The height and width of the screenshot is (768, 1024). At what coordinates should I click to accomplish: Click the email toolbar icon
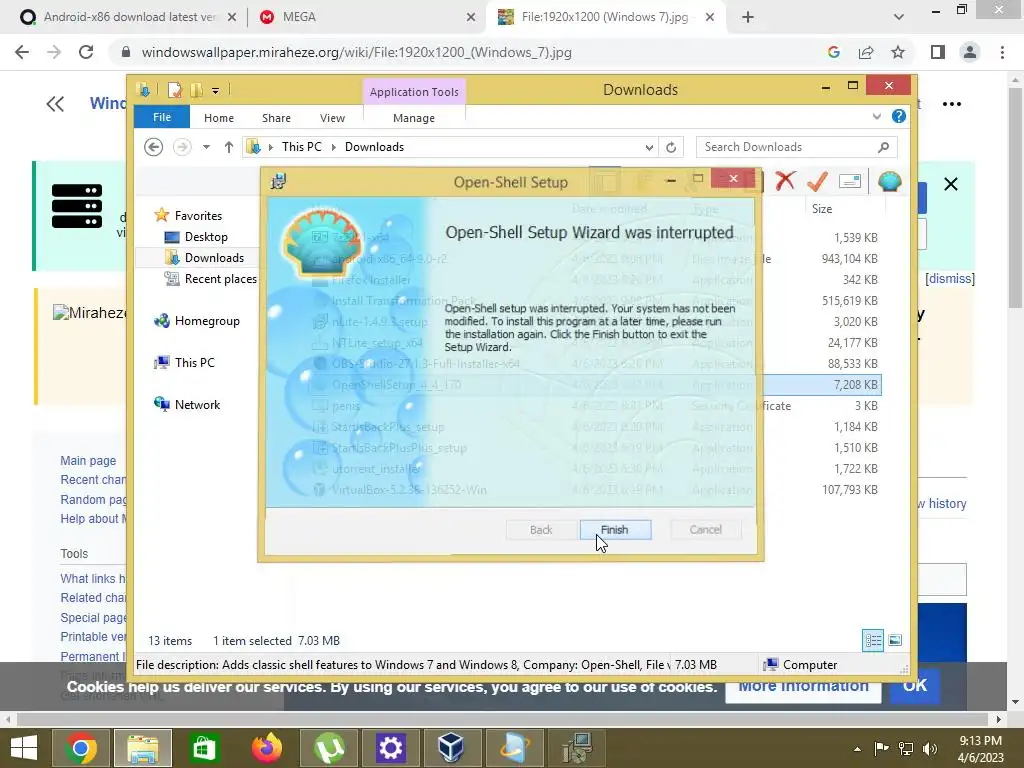(850, 181)
